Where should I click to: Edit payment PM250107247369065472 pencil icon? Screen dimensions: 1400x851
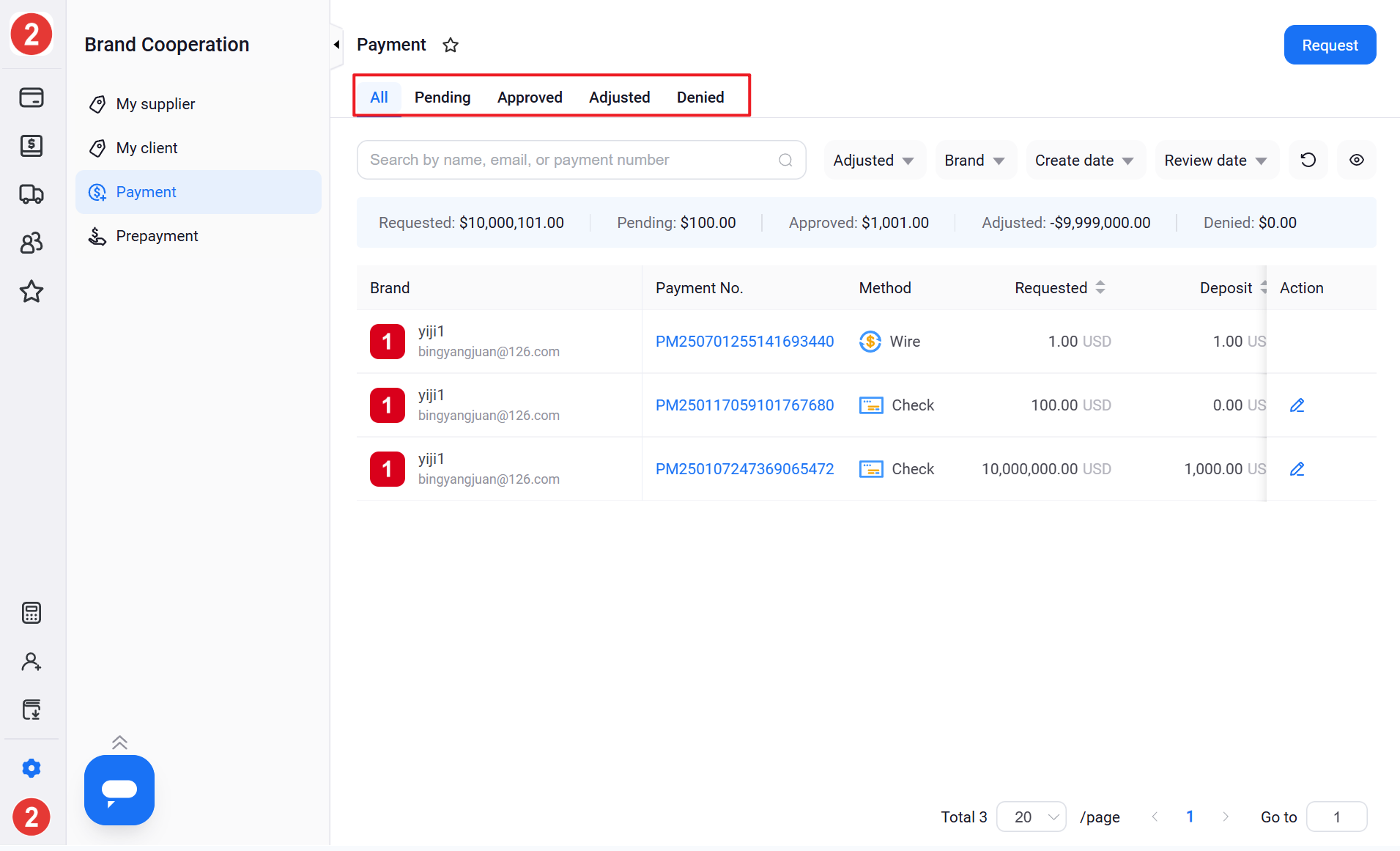1297,469
